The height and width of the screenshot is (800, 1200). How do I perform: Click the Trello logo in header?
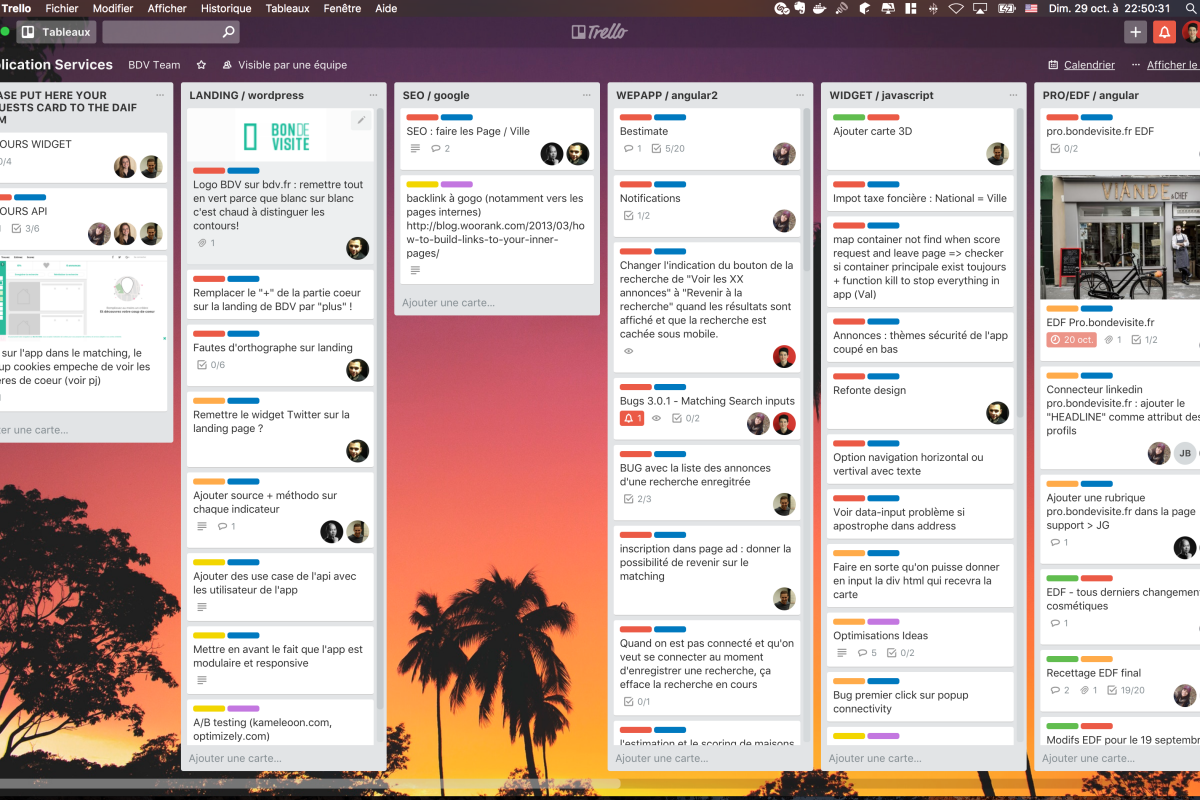(x=600, y=32)
